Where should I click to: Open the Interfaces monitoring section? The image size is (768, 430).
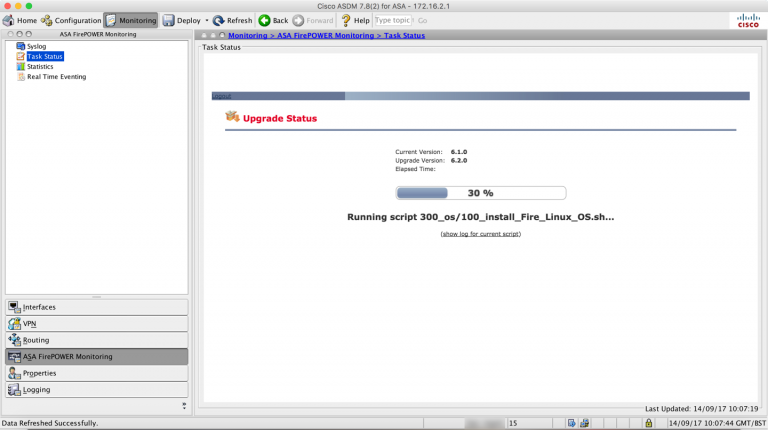click(x=96, y=307)
